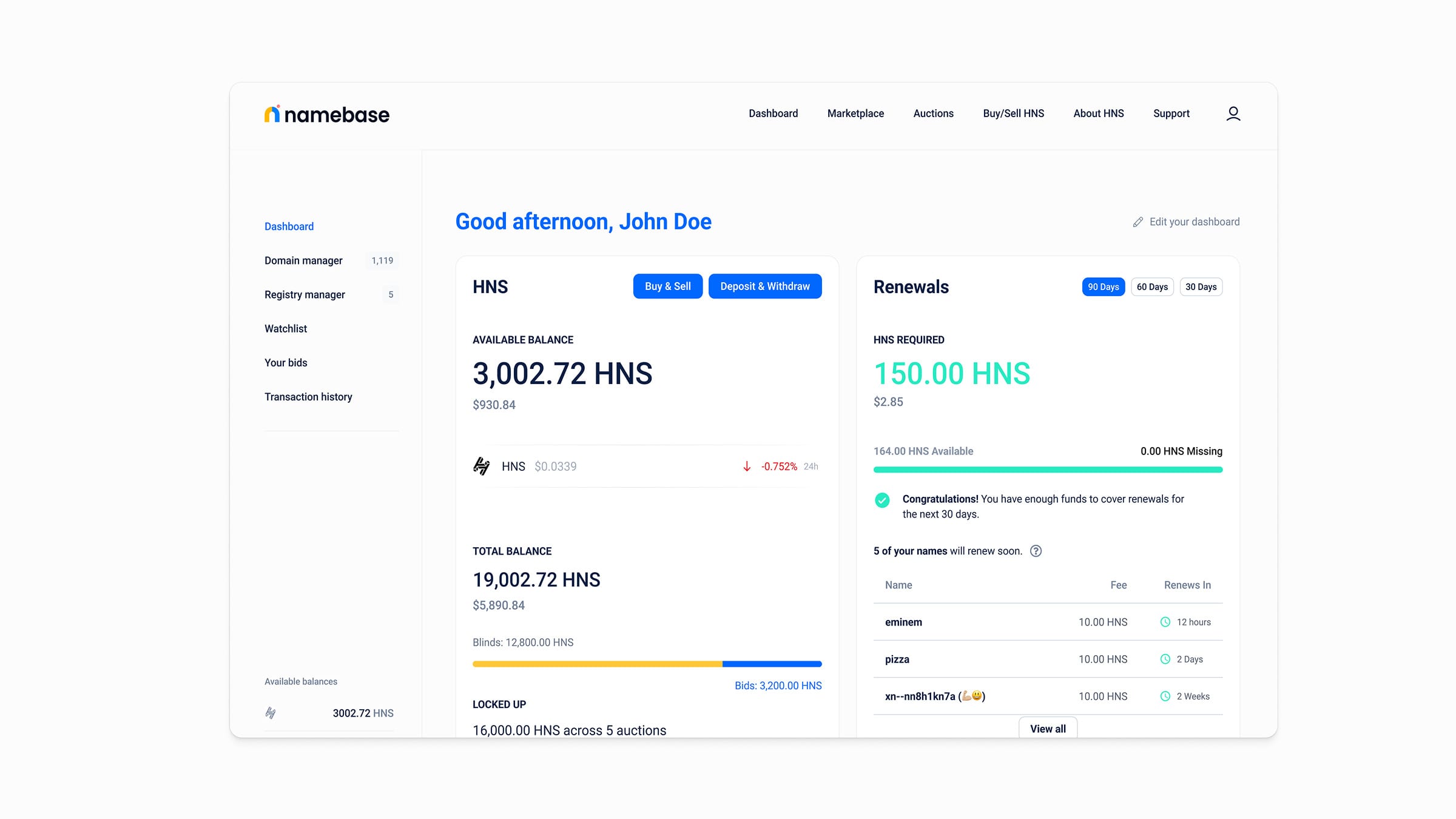Click View all renewals button
Viewport: 1456px width, 819px height.
[x=1048, y=728]
